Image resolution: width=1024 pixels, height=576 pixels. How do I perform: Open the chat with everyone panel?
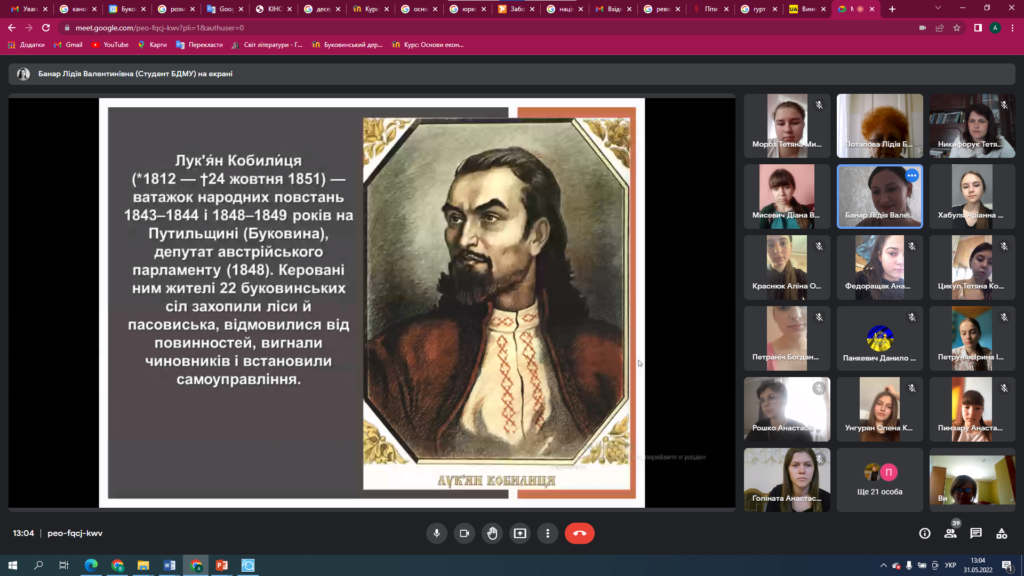point(976,534)
